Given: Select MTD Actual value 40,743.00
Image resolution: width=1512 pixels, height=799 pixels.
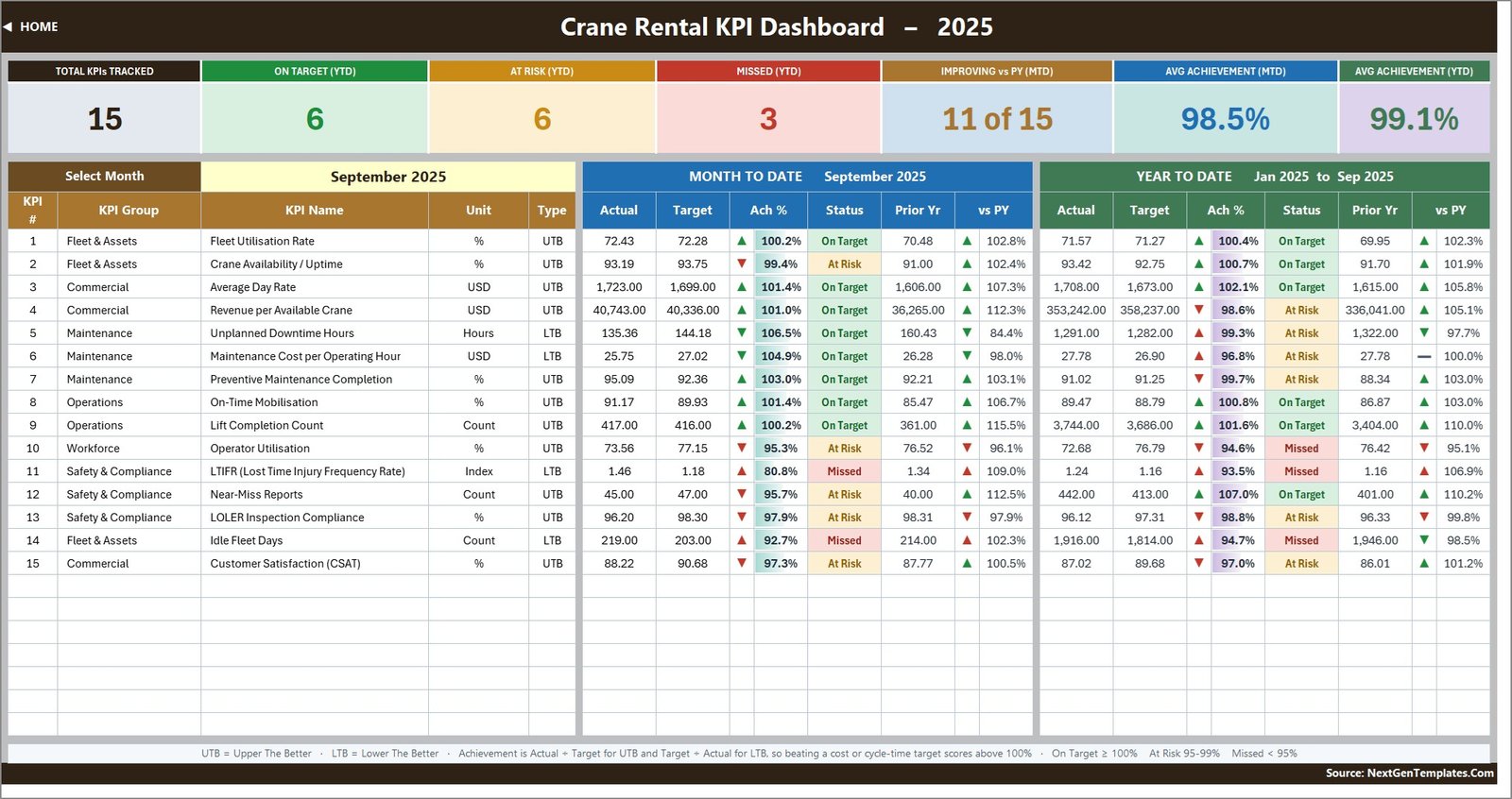Looking at the screenshot, I should 619,310.
